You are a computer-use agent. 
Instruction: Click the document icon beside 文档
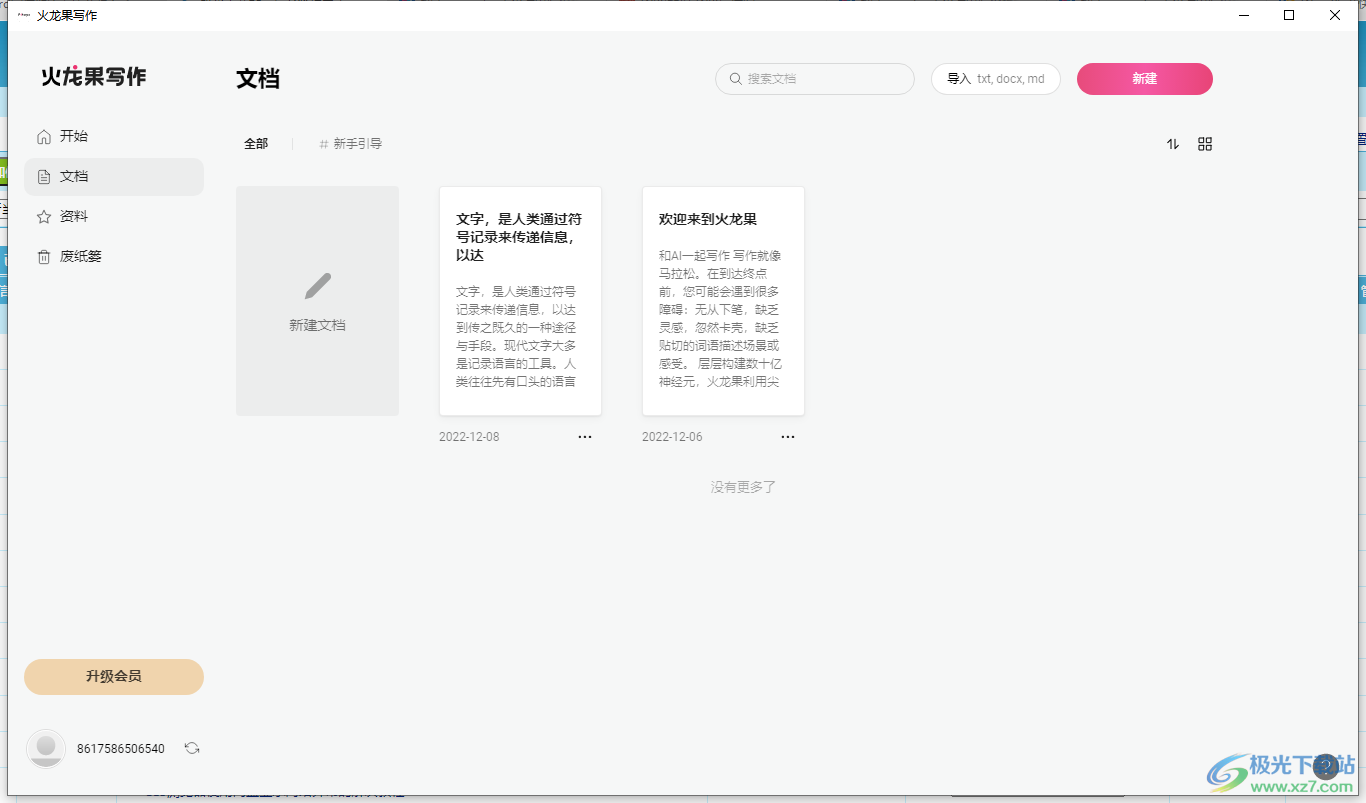[x=44, y=176]
